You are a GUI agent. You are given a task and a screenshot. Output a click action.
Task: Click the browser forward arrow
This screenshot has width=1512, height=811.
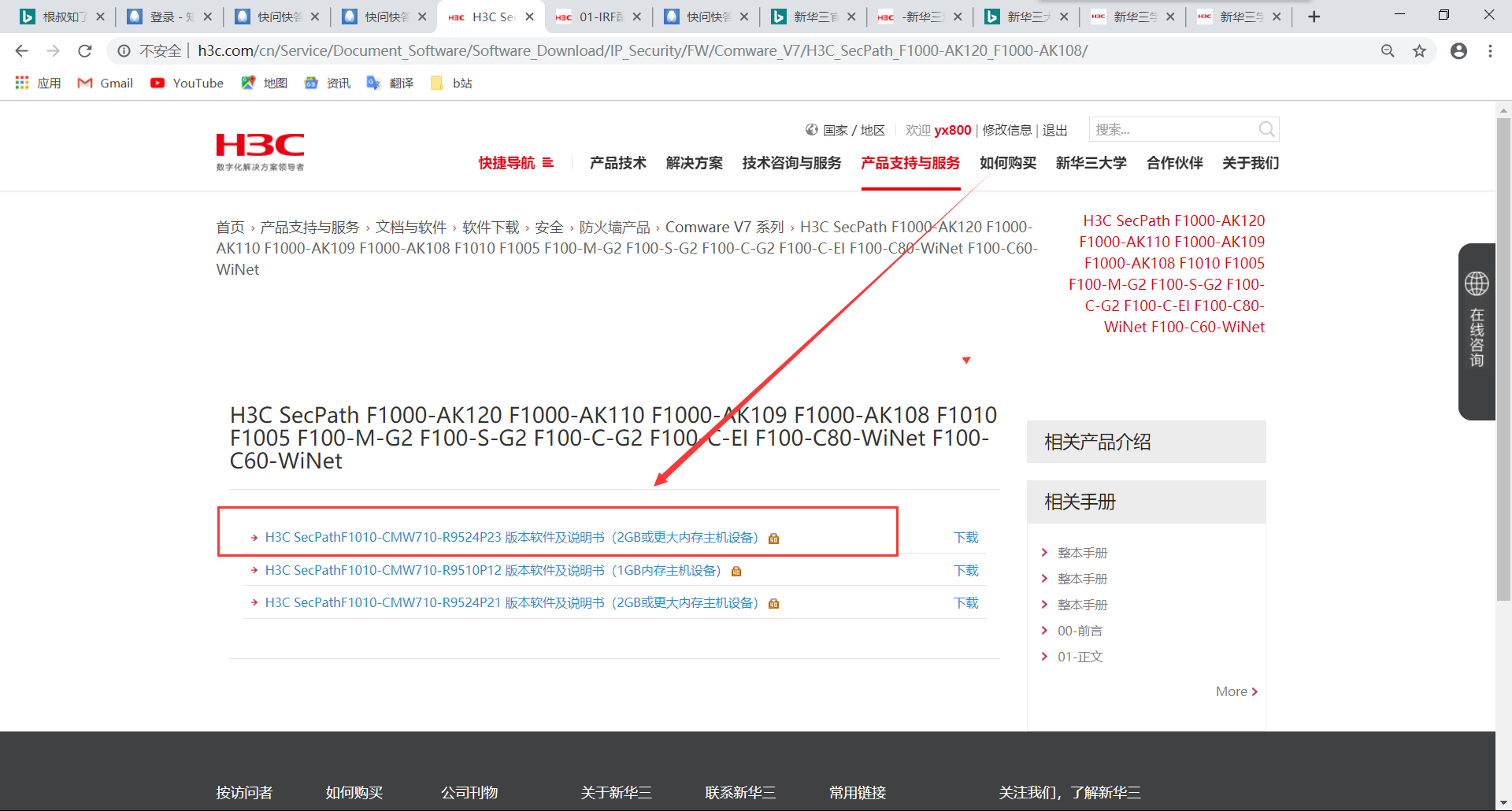[x=53, y=51]
